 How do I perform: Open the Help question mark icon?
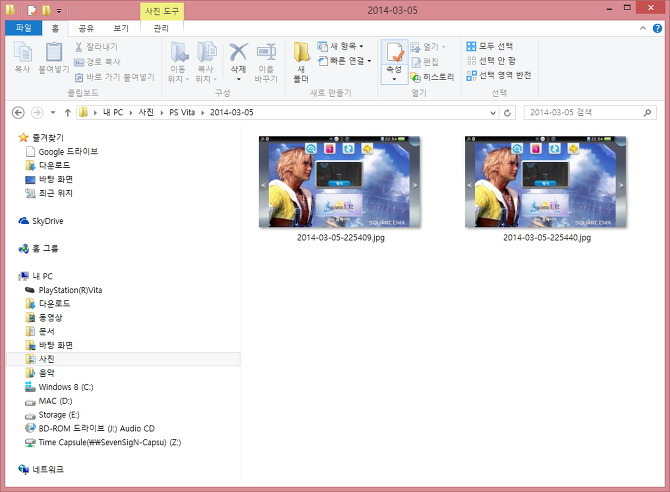(x=657, y=28)
